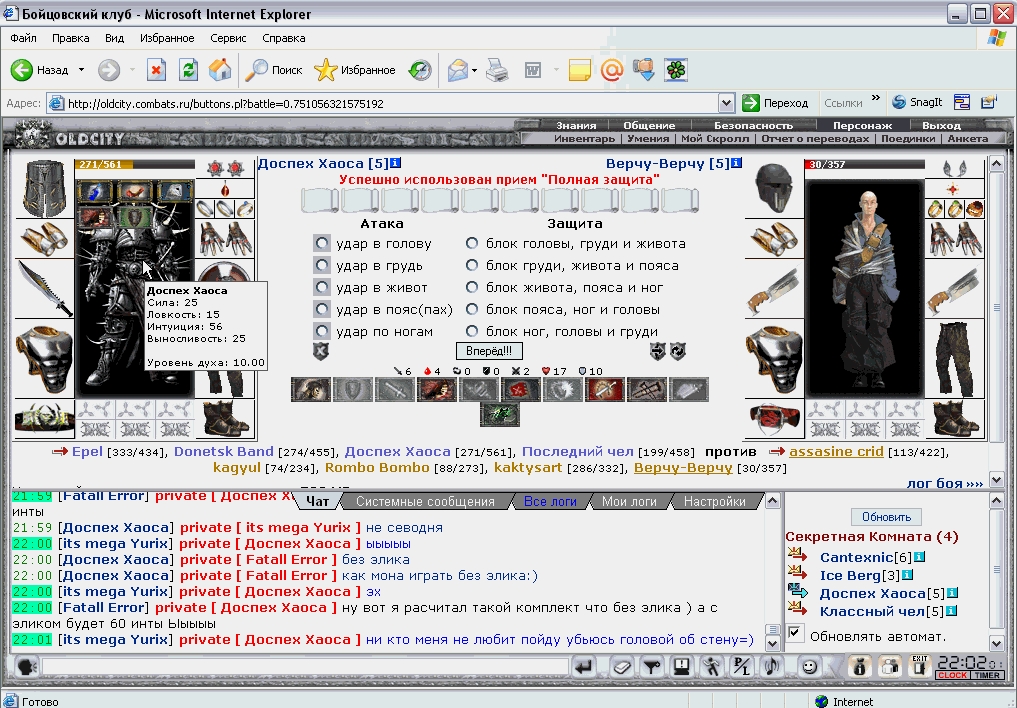Screen dimensions: 1017x708
Task: Click info icon beside Cantexnic[6]
Action: click(919, 557)
